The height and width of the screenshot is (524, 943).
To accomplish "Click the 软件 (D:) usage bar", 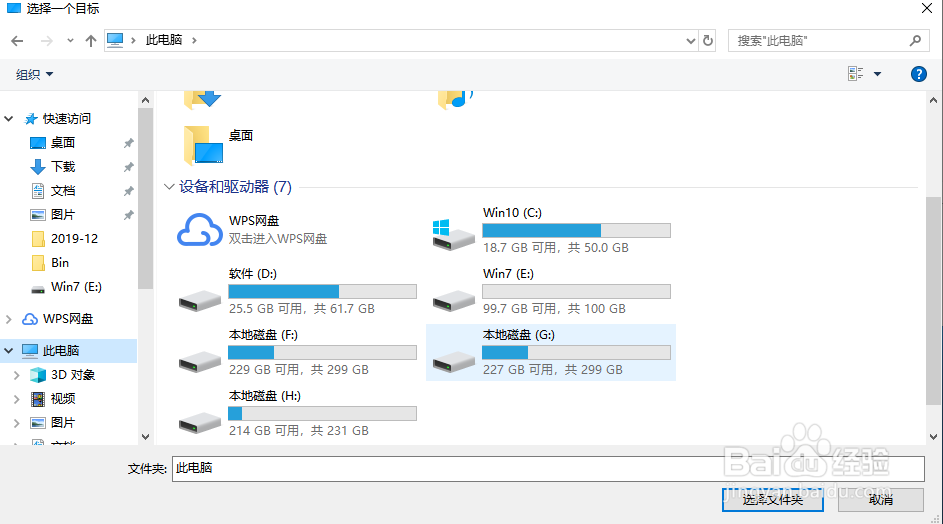I will point(322,292).
